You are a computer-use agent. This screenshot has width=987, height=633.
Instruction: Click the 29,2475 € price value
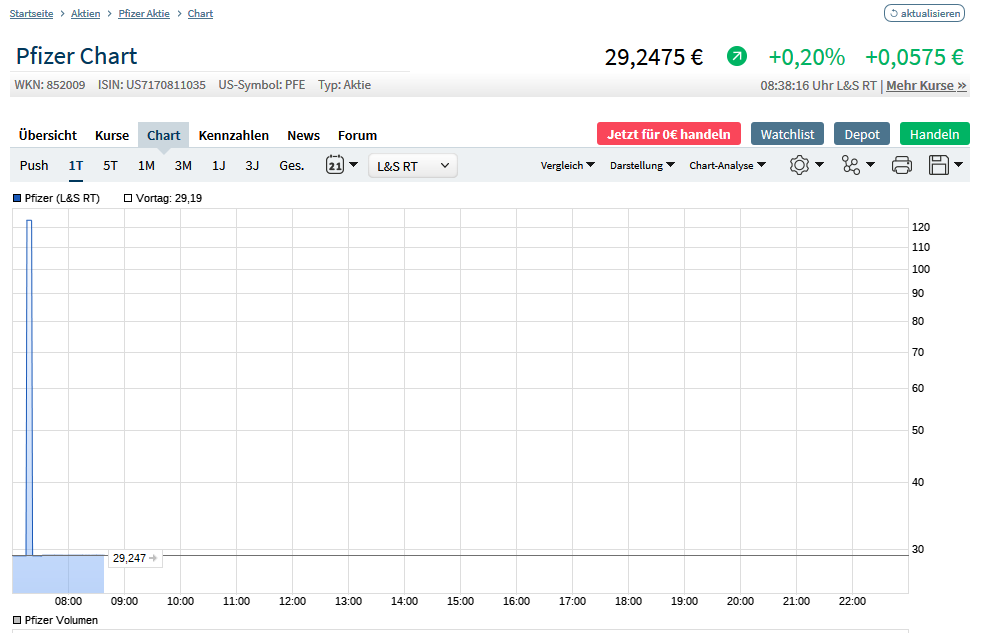tap(653, 57)
